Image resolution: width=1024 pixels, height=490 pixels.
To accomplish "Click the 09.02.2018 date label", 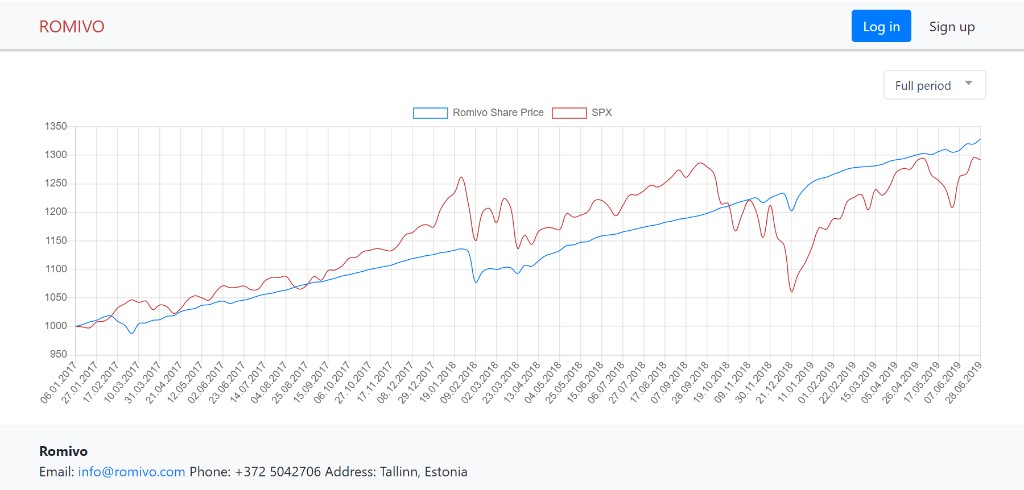I will coord(459,383).
